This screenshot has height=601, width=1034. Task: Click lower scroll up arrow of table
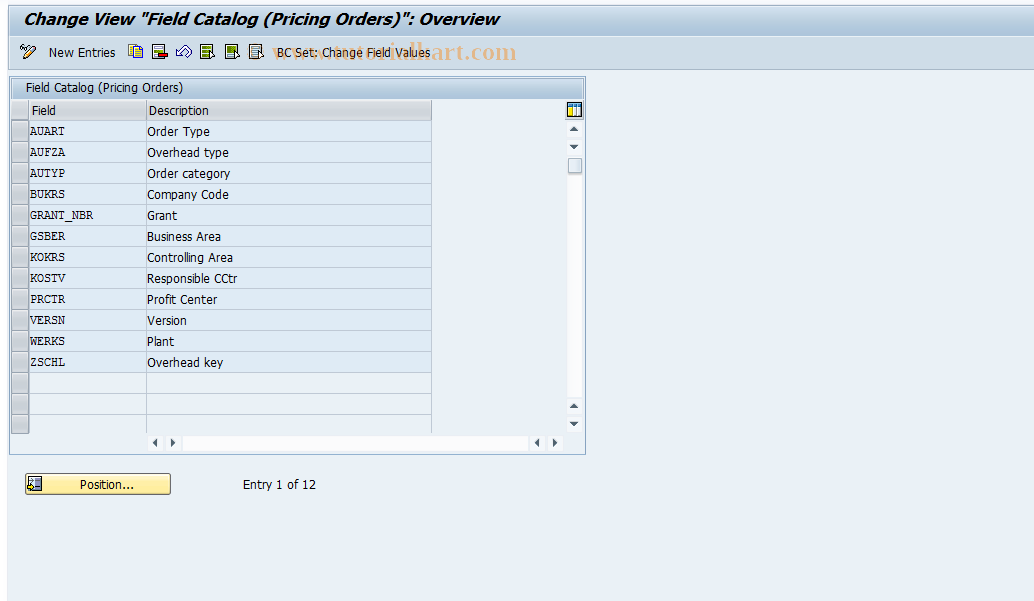574,406
